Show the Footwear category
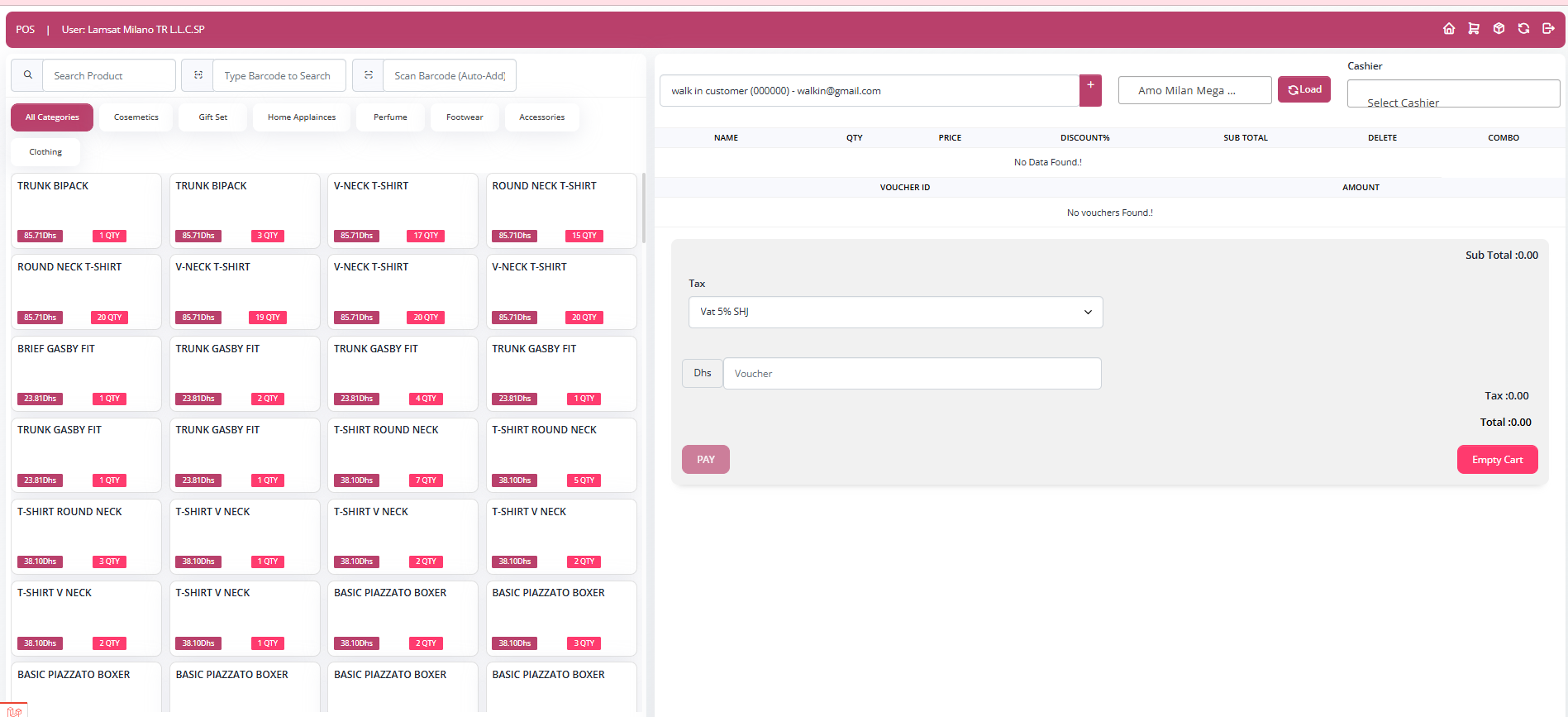Image resolution: width=1568 pixels, height=717 pixels. [x=465, y=117]
